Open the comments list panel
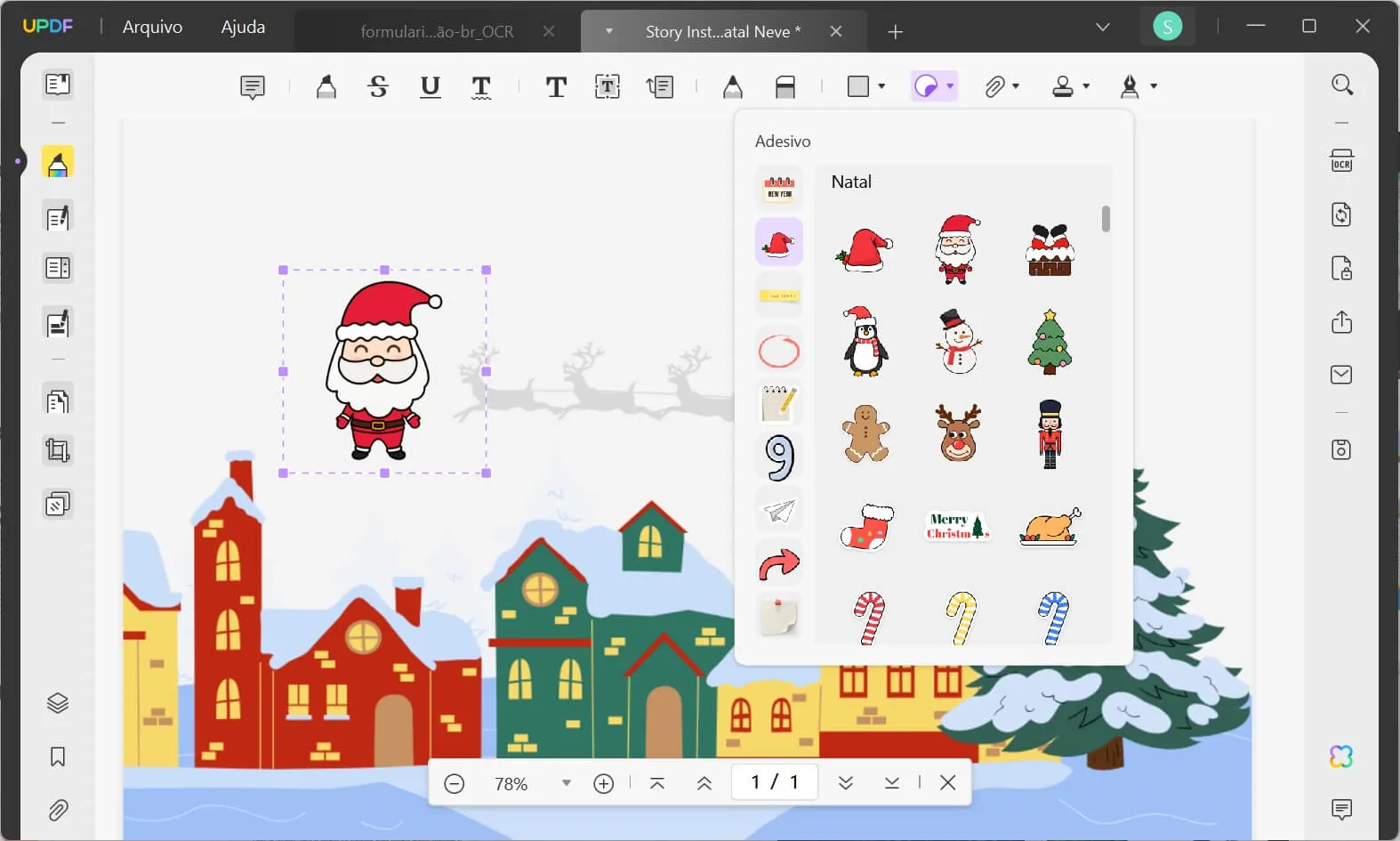 point(1341,809)
